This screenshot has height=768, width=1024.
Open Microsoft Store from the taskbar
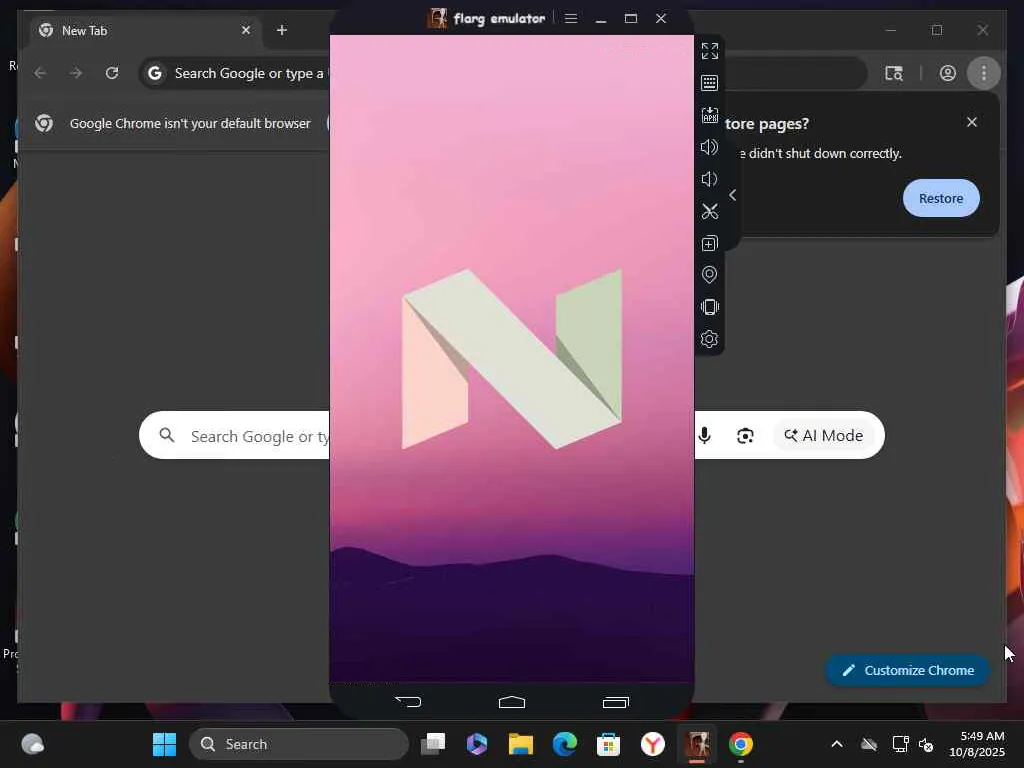coord(608,744)
